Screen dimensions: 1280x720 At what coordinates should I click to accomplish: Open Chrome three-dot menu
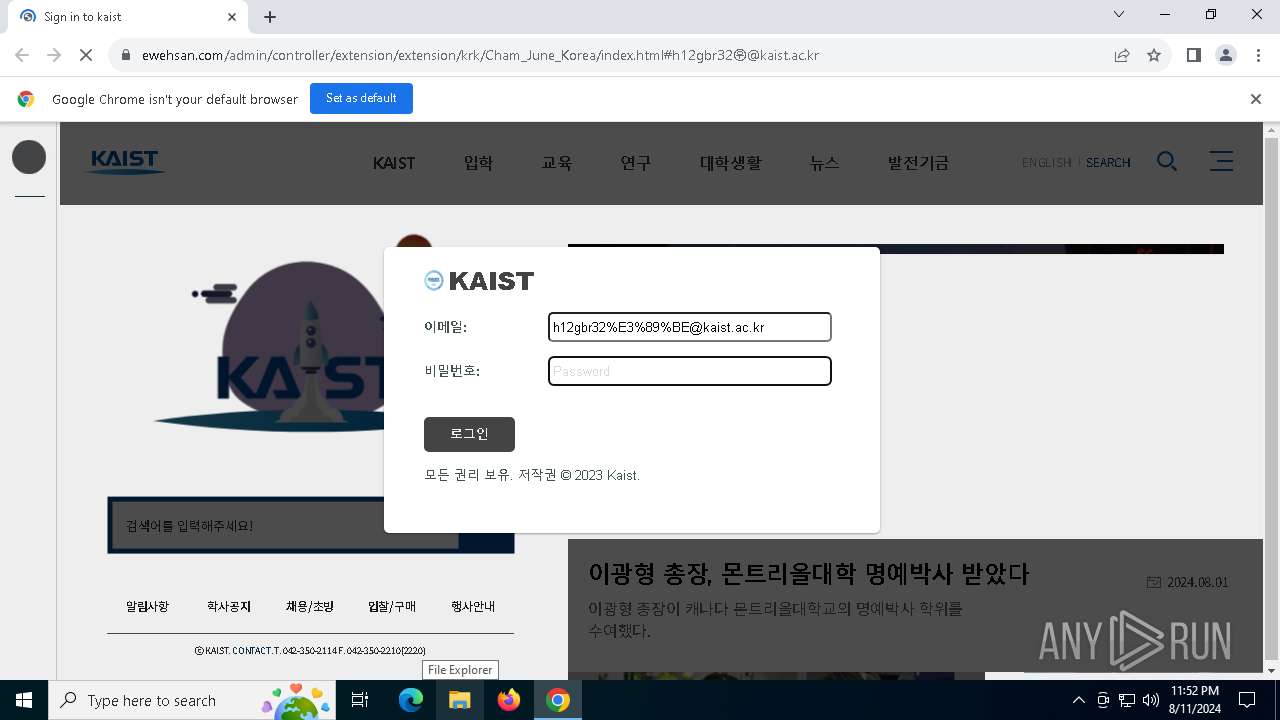(x=1258, y=55)
